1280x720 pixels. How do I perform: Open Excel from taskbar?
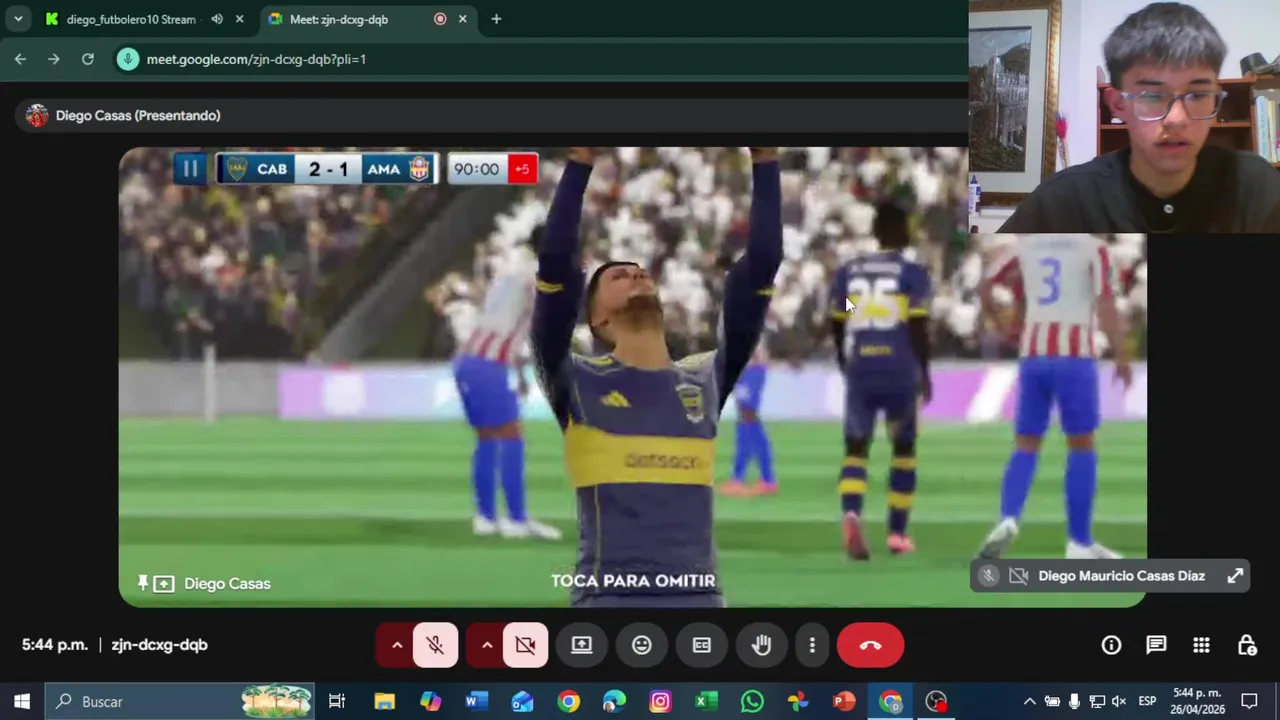(x=706, y=701)
